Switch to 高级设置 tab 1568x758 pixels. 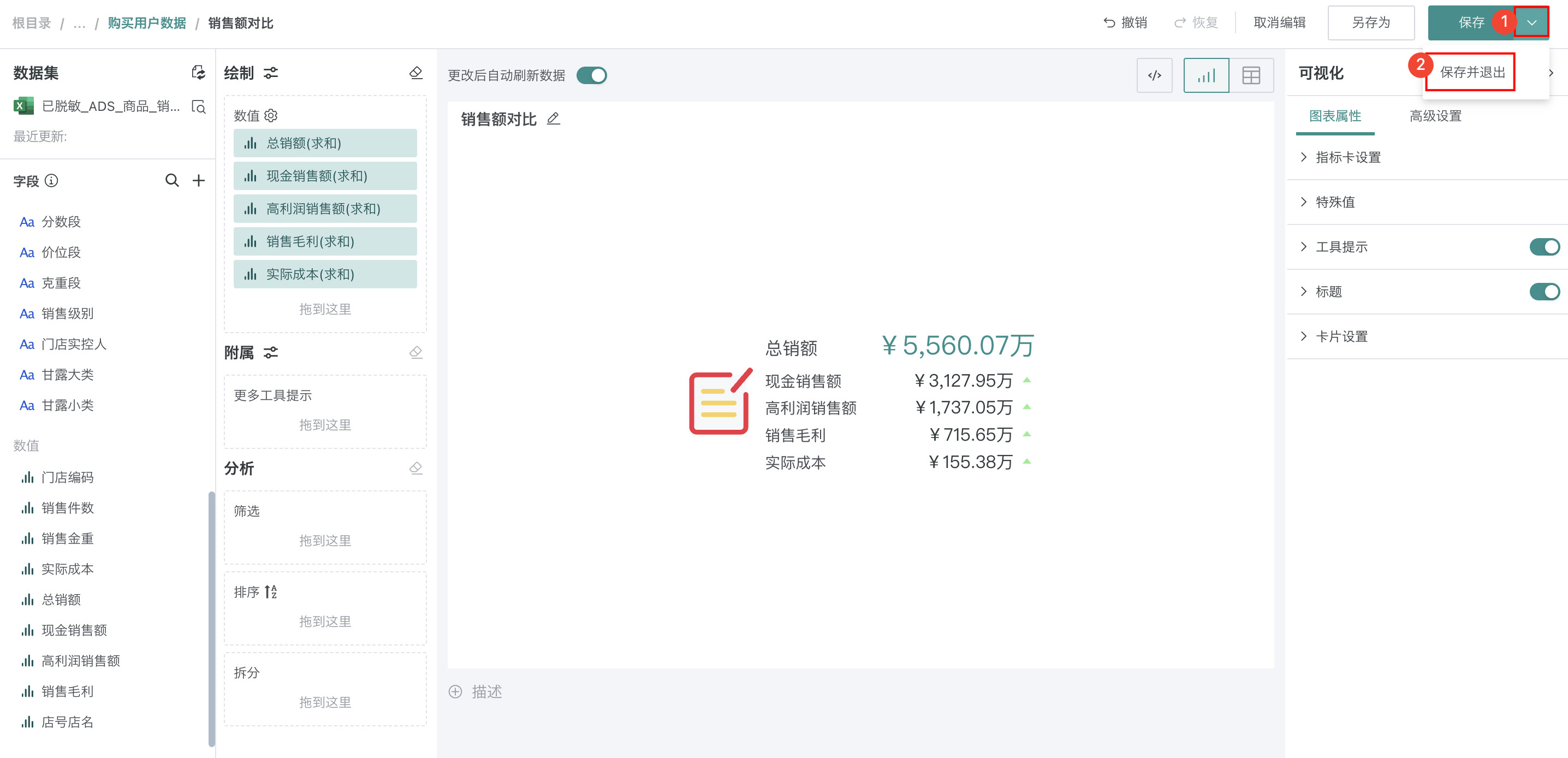tap(1435, 116)
